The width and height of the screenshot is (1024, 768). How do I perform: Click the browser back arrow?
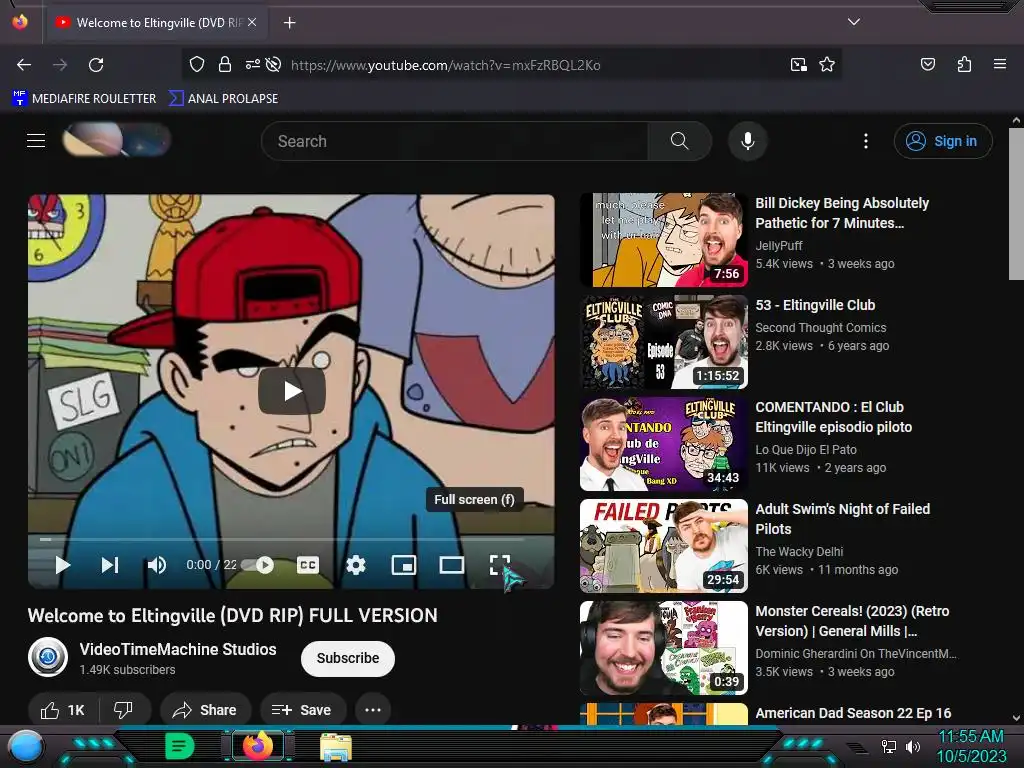(24, 65)
